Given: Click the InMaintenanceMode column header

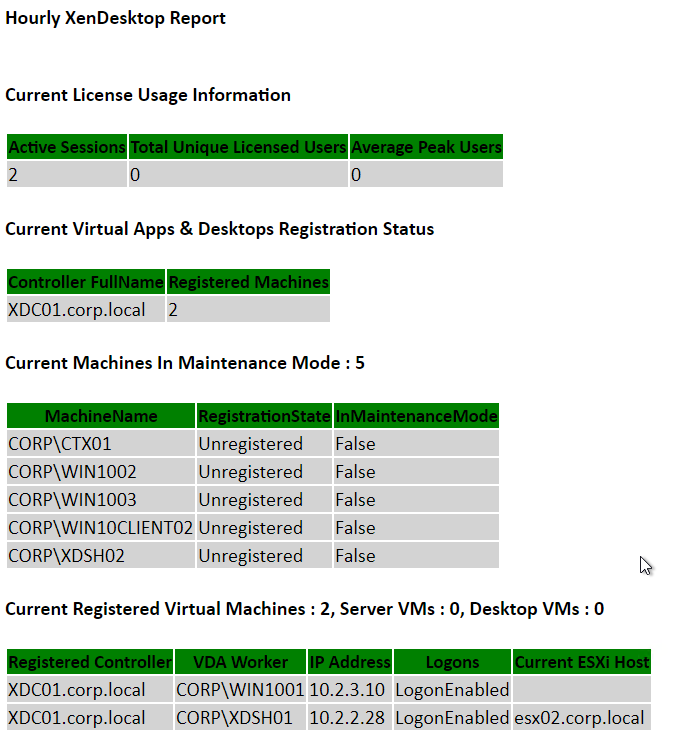Looking at the screenshot, I should (416, 415).
